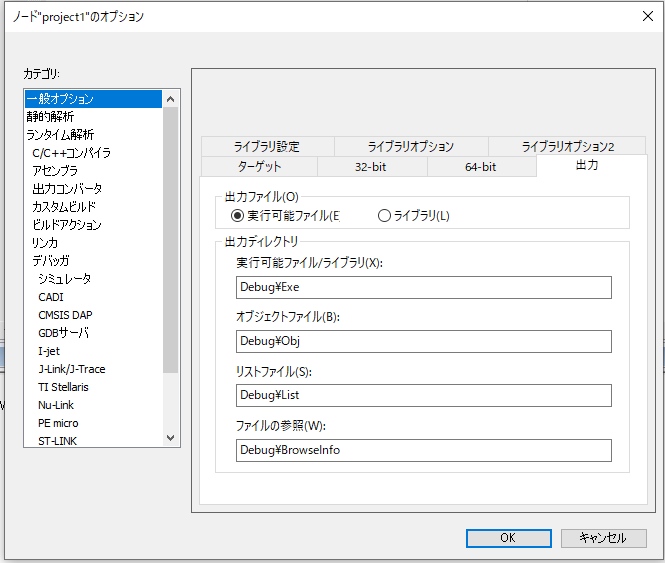Switch to 64-bit tab

(x=481, y=166)
